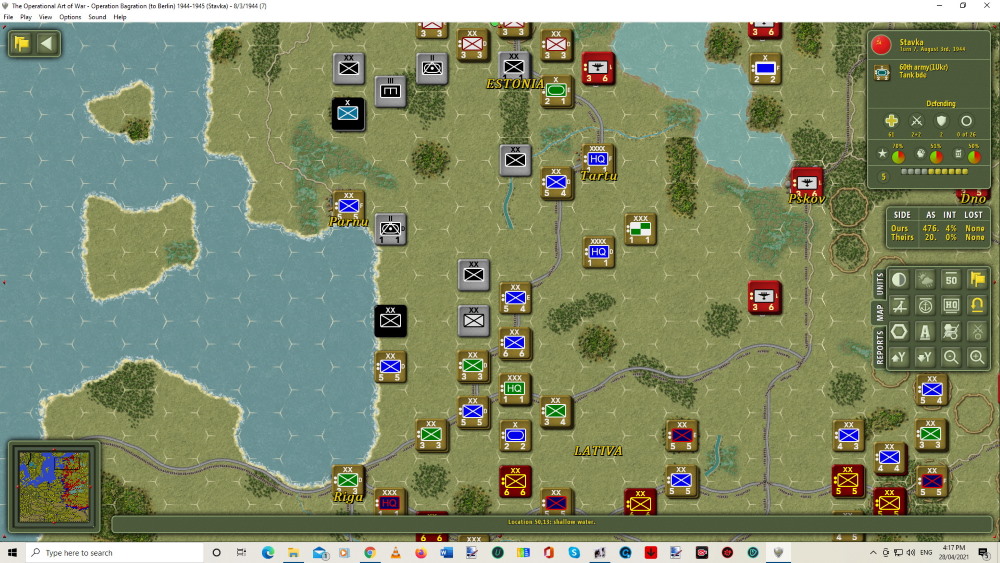Open the Sound menu
The image size is (1000, 563).
coord(97,17)
